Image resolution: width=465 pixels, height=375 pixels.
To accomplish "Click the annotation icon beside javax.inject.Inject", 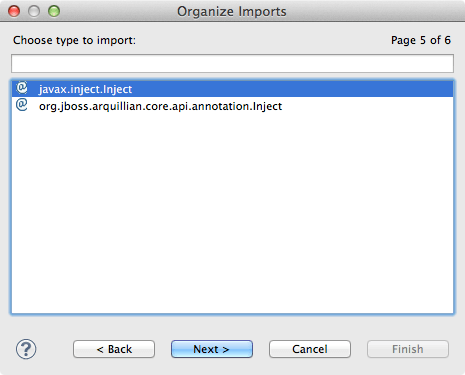I will tap(22, 88).
